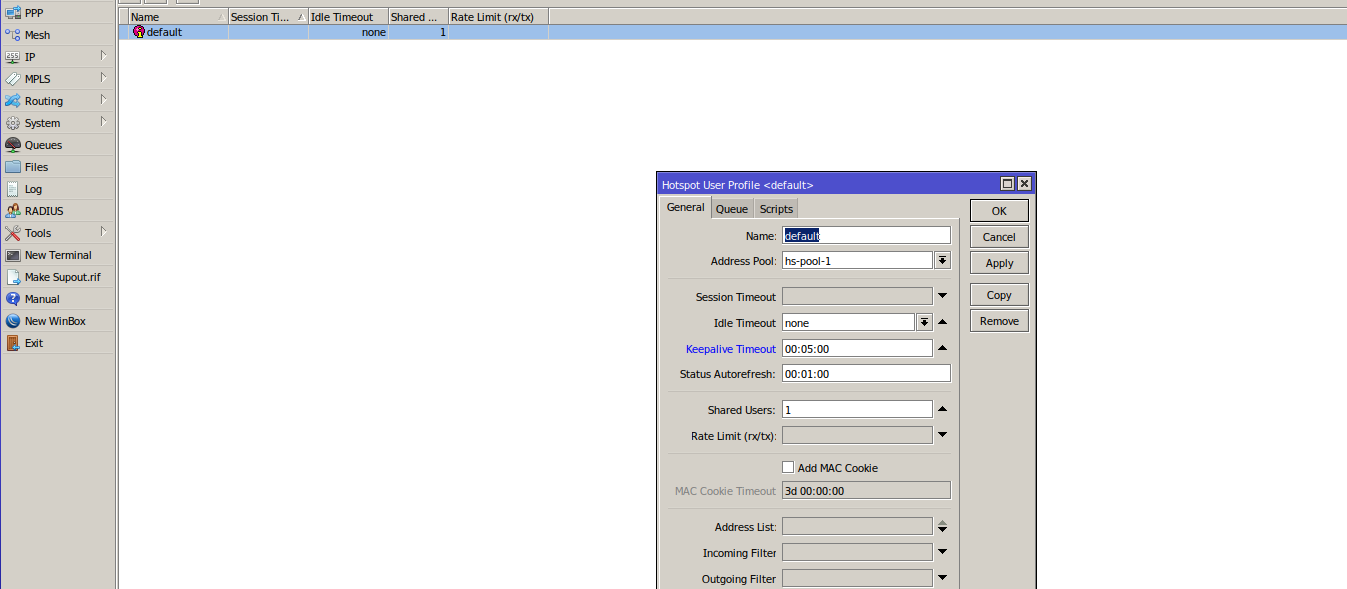Open the Address Pool dropdown
Viewport: 1347px width, 589px height.
click(942, 260)
